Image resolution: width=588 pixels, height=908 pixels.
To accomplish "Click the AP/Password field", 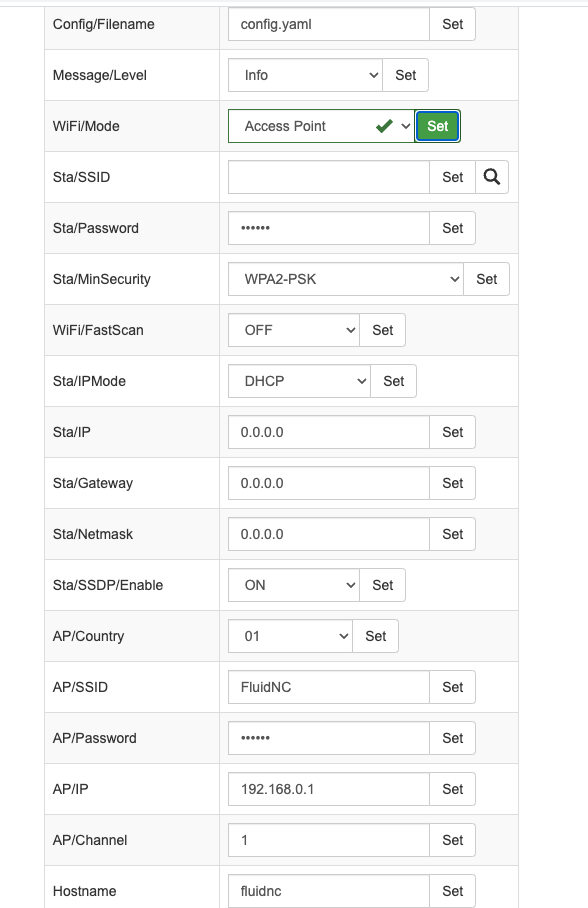I will coord(328,738).
